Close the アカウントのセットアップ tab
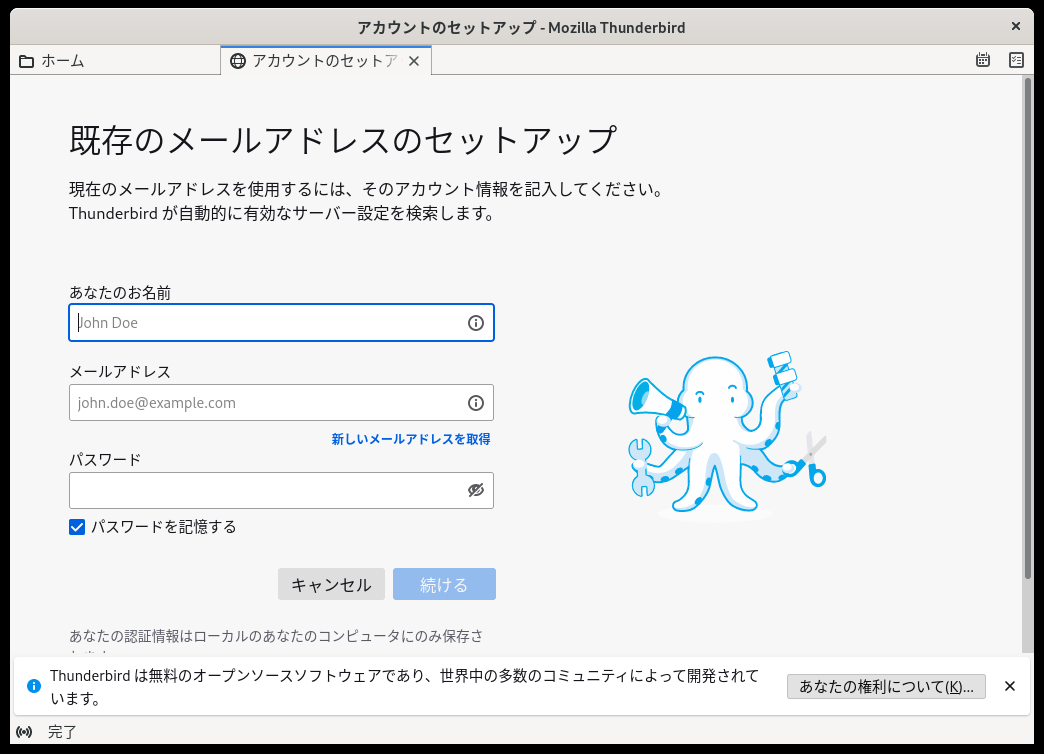 (414, 61)
